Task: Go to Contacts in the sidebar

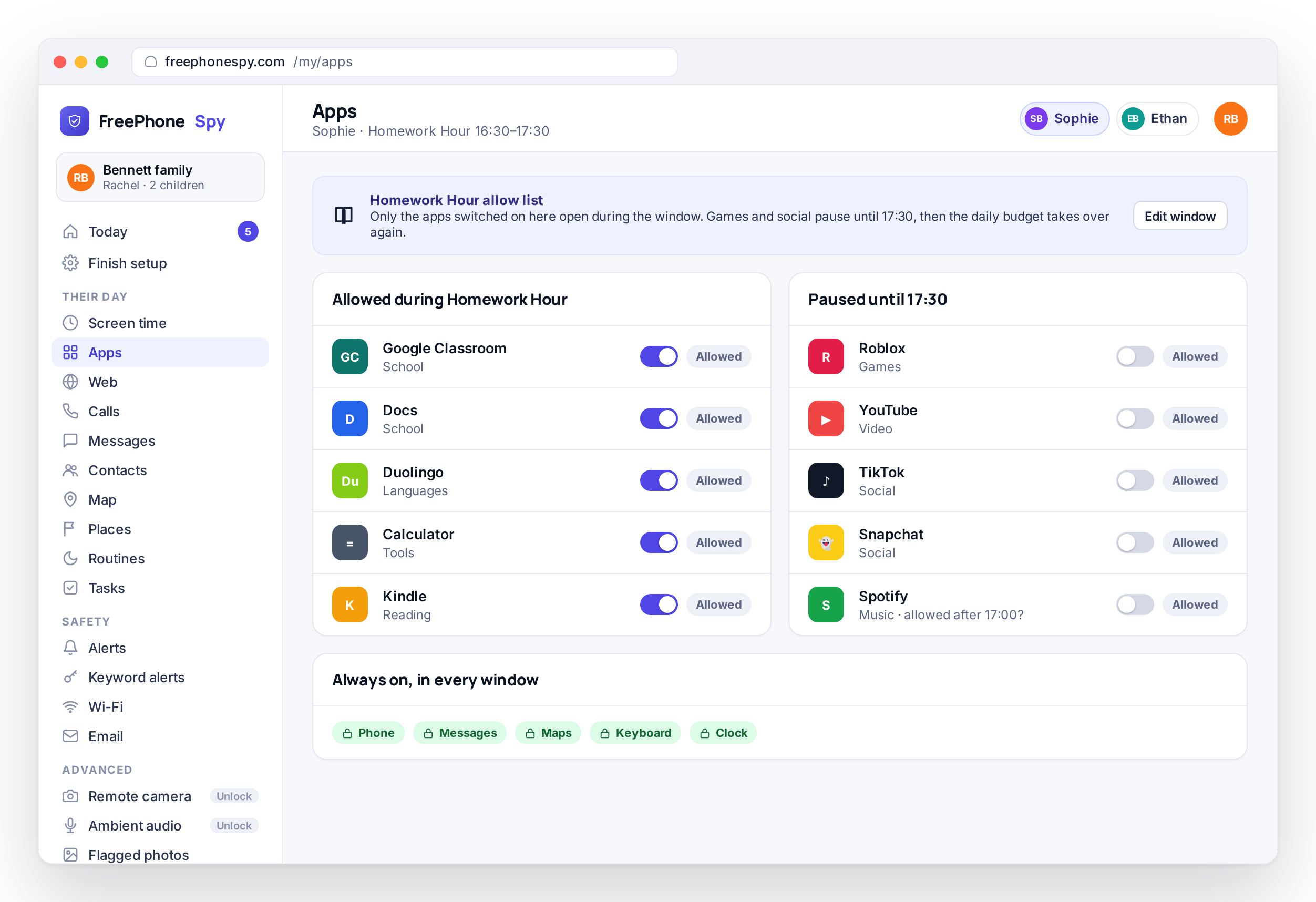Action: pos(160,470)
